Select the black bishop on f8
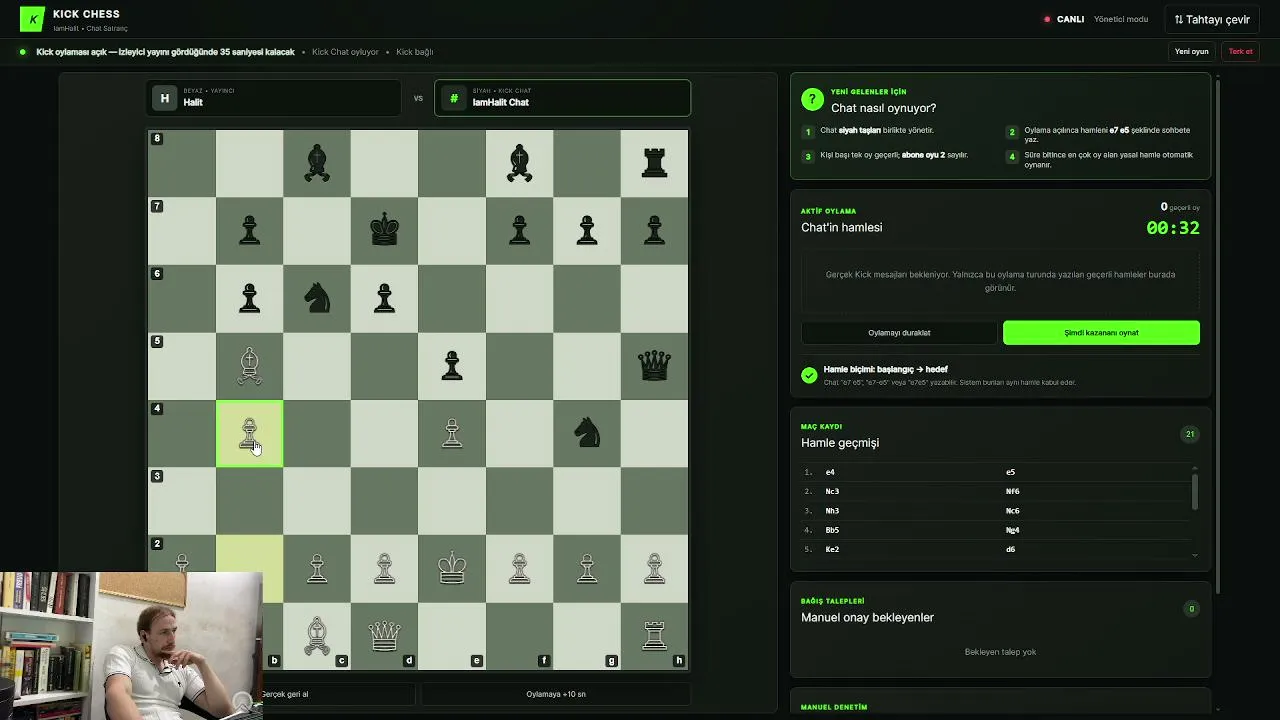 [x=519, y=163]
